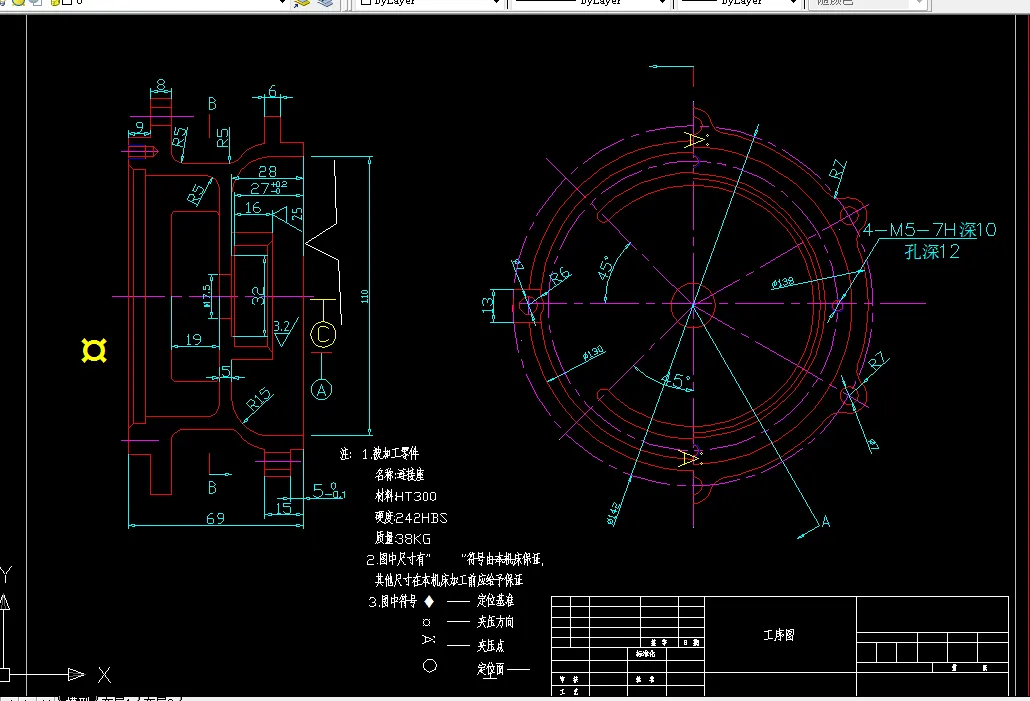Screen dimensions: 1030x701
Task: Select the ø17.5 bore dimension
Action: [207, 296]
